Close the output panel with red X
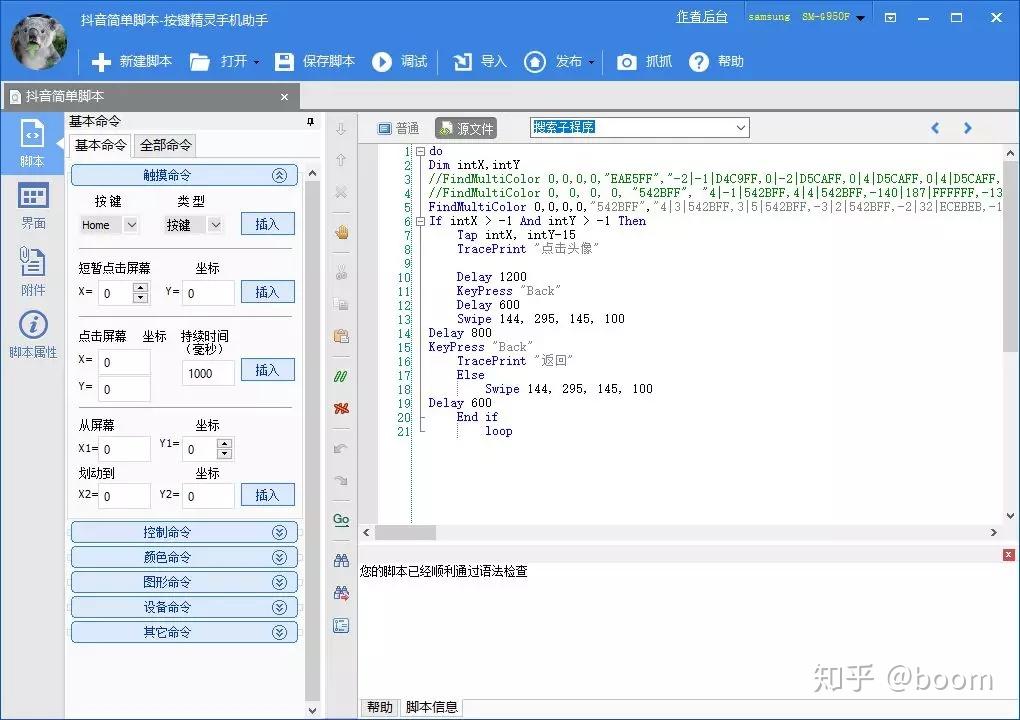The image size is (1020, 720). [1008, 555]
